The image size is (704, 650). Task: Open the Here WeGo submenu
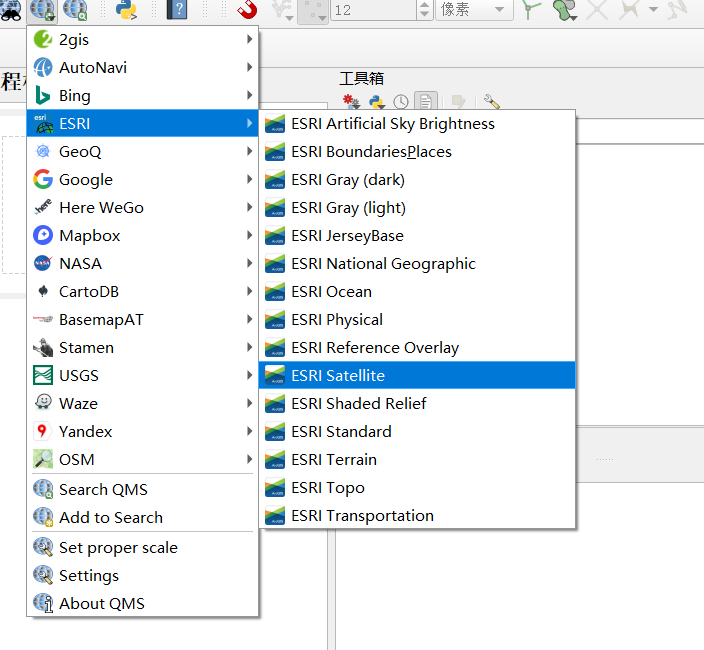point(142,207)
